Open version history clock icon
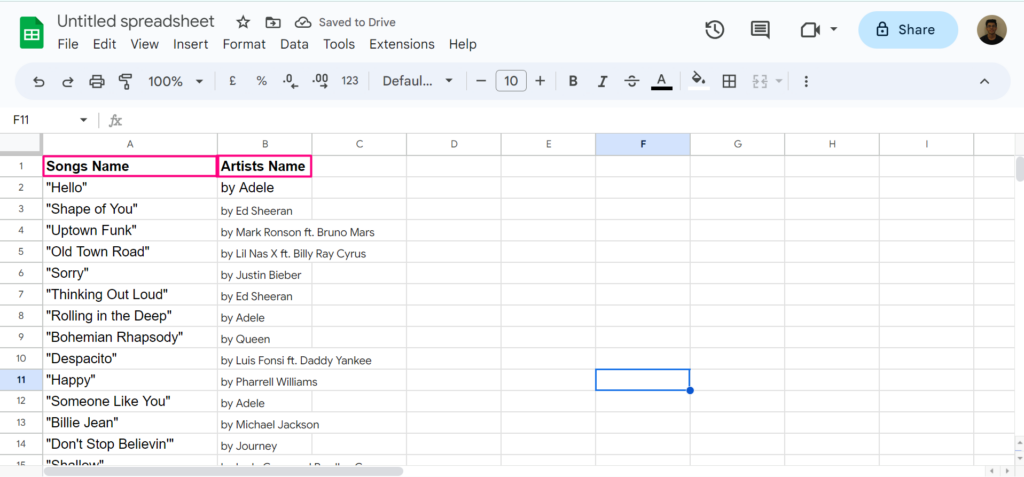The height and width of the screenshot is (477, 1024). coord(715,29)
